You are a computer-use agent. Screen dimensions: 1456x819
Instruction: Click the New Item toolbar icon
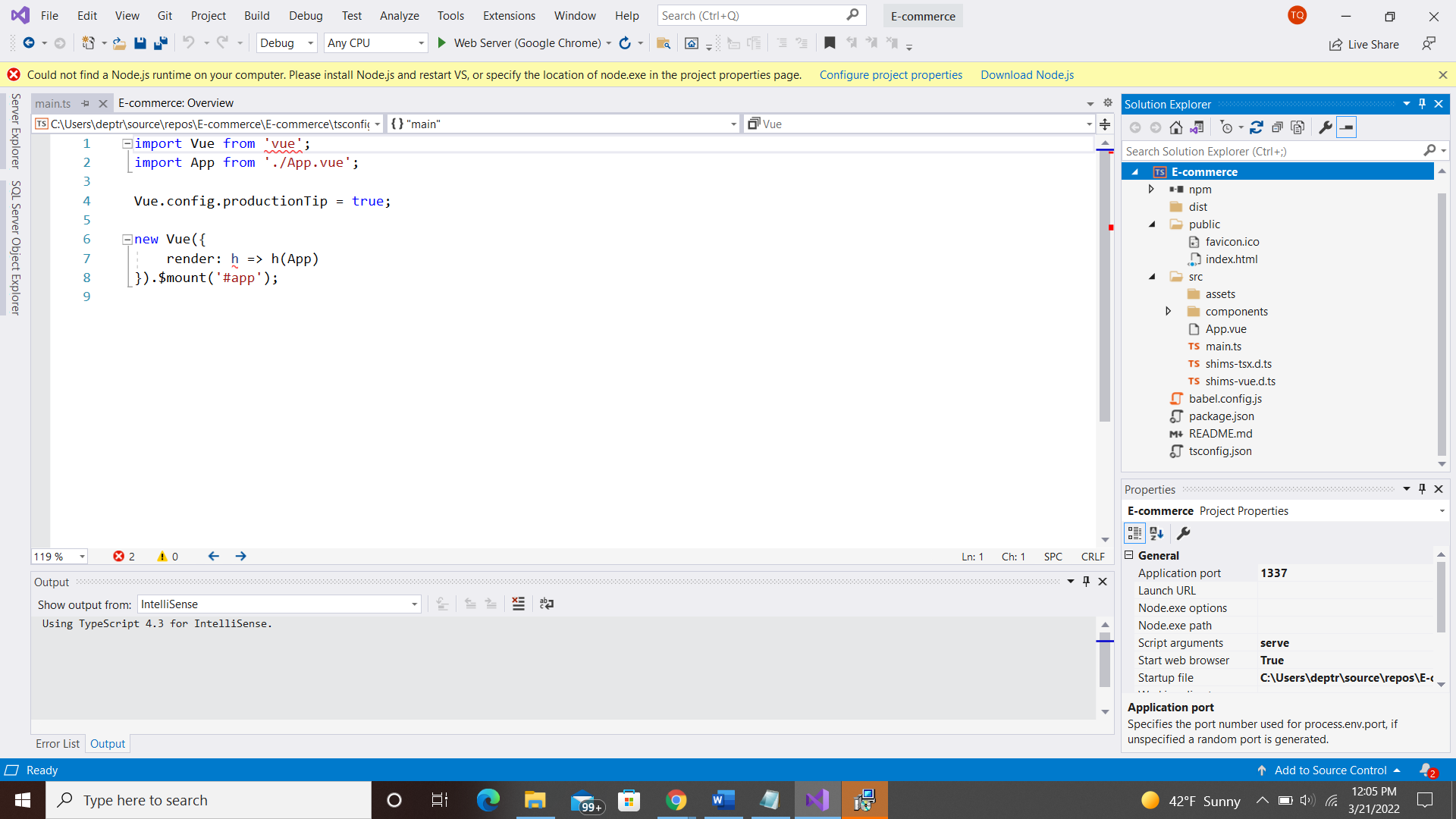coord(89,43)
